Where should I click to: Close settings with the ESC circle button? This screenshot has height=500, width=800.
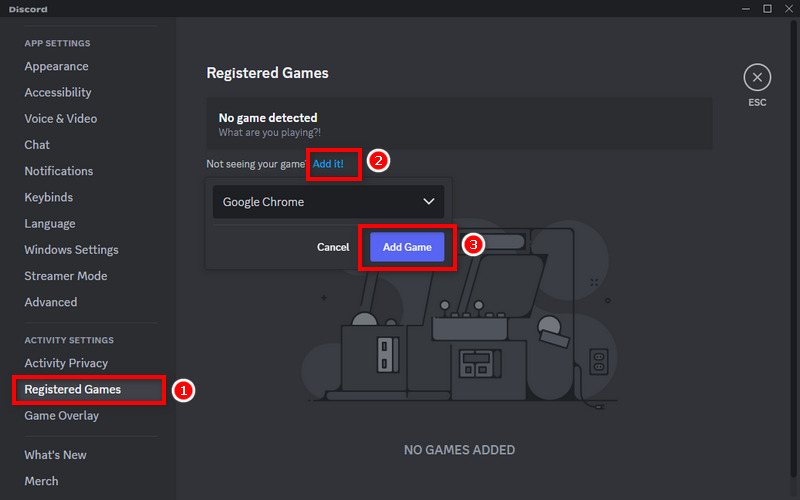pyautogui.click(x=757, y=78)
